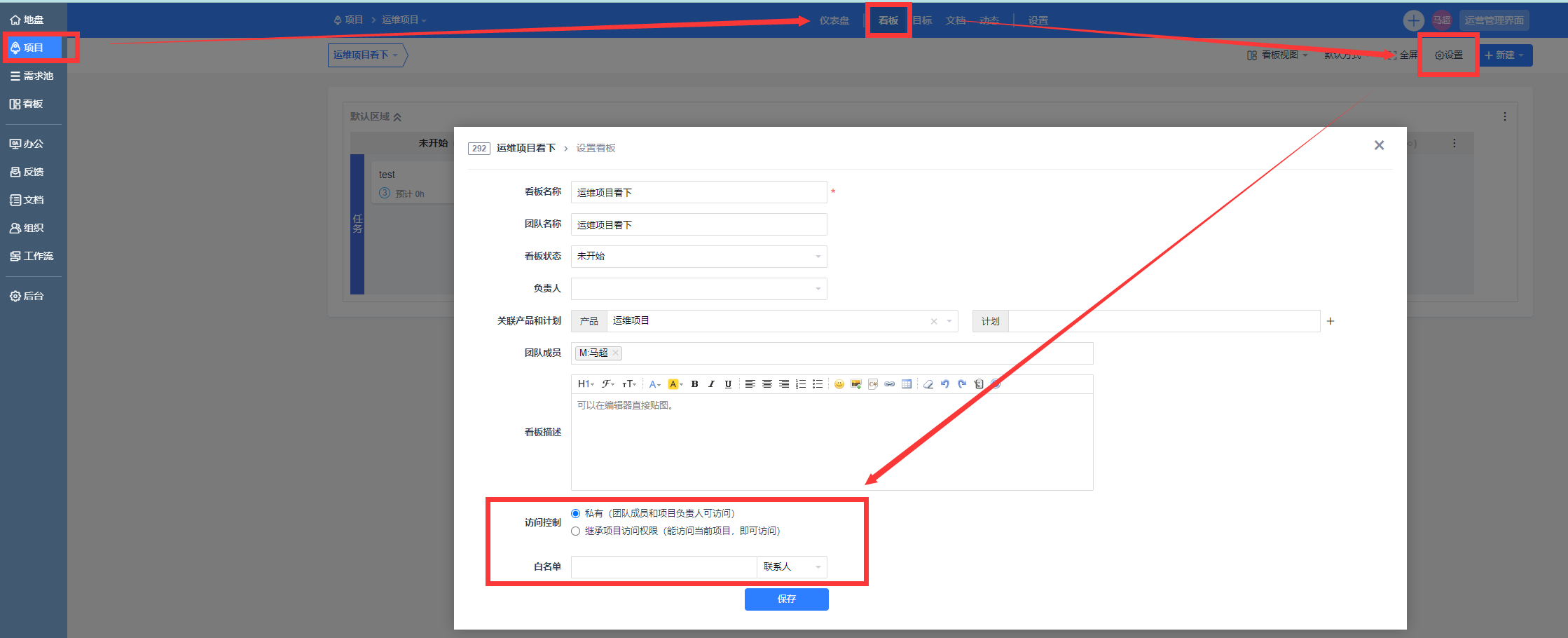This screenshot has height=638, width=1568.
Task: Select 私有 access control option
Action: click(x=576, y=513)
